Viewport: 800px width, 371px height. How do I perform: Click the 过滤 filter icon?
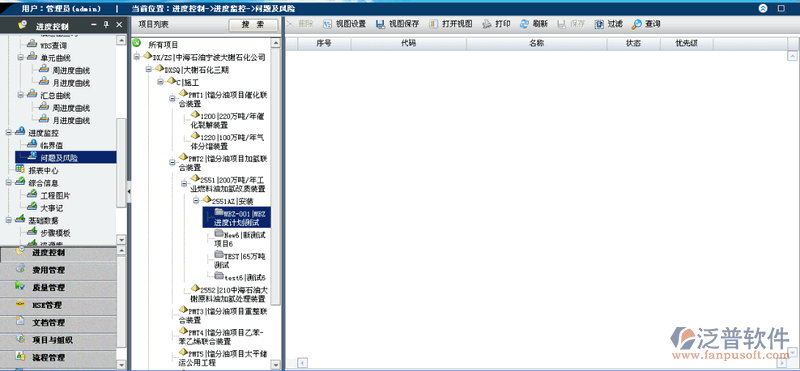coord(599,24)
